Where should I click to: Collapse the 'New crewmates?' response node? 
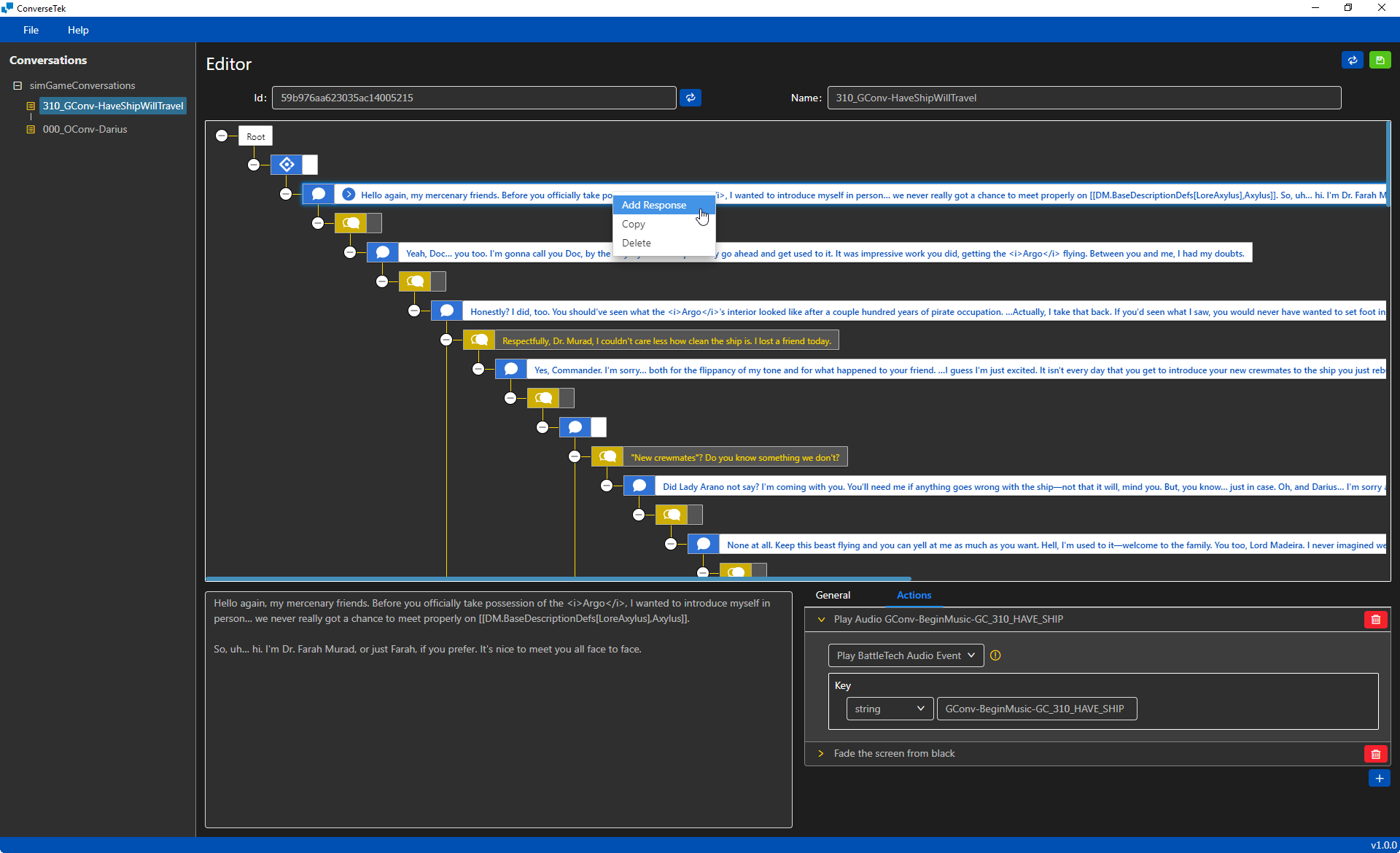point(575,456)
